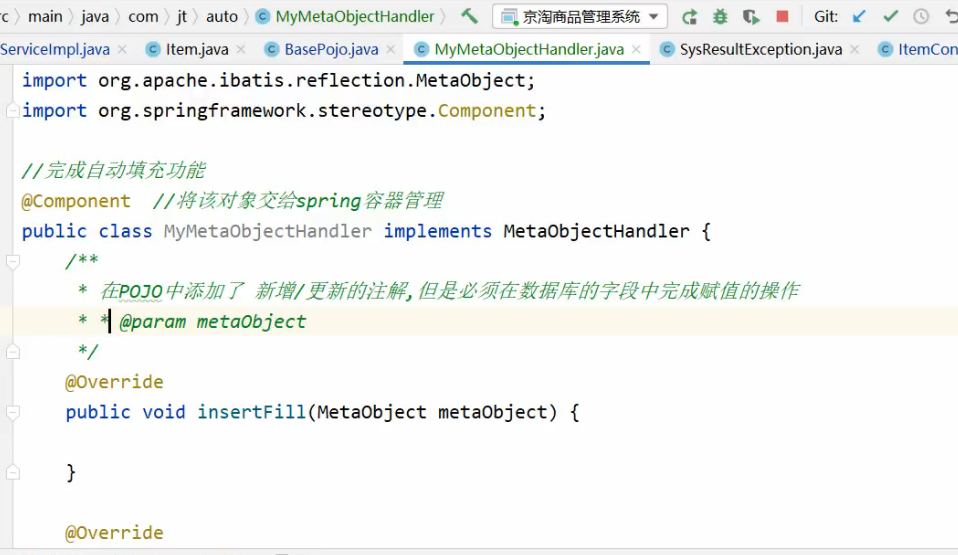Image resolution: width=958 pixels, height=555 pixels.
Task: Click the main breadcrumb folder
Action: point(45,17)
